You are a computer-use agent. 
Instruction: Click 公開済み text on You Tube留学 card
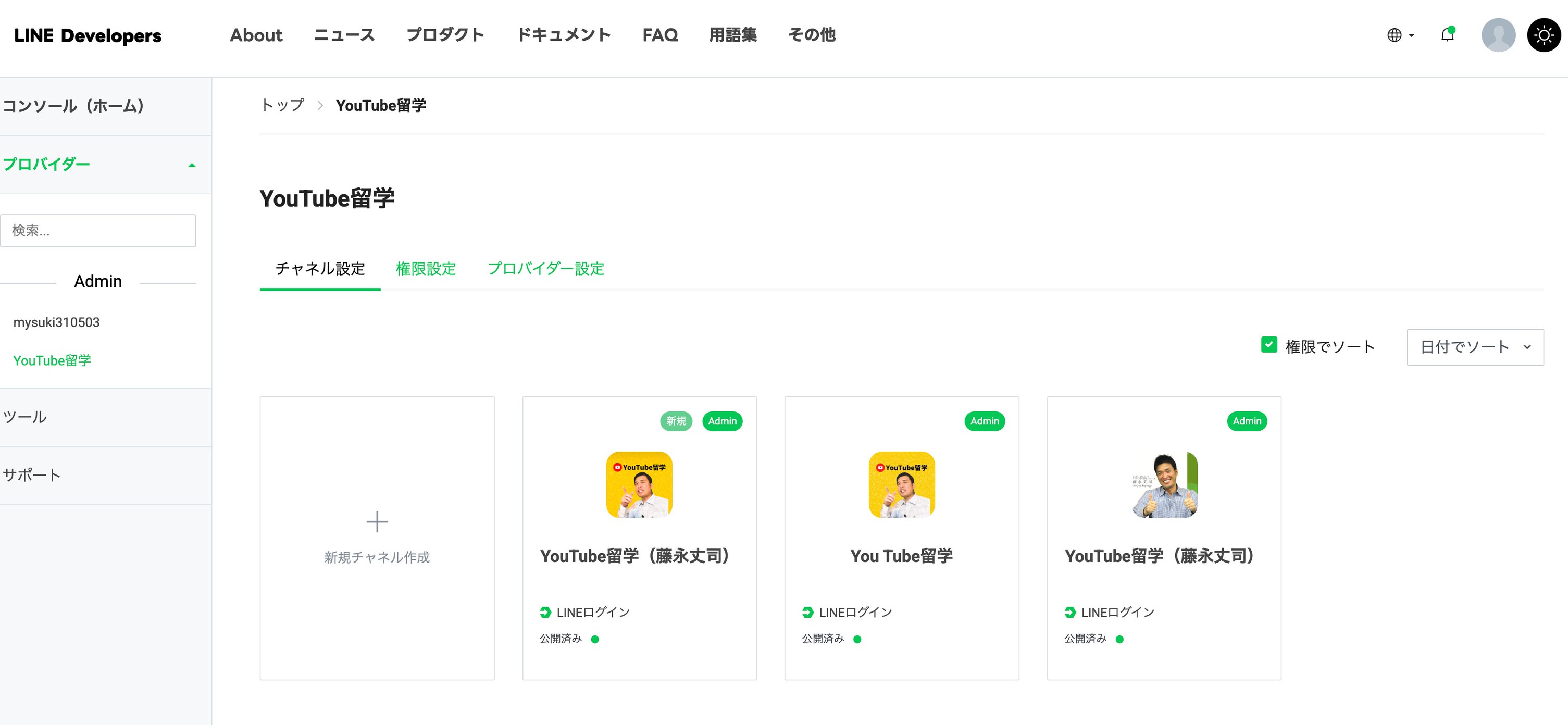(823, 639)
